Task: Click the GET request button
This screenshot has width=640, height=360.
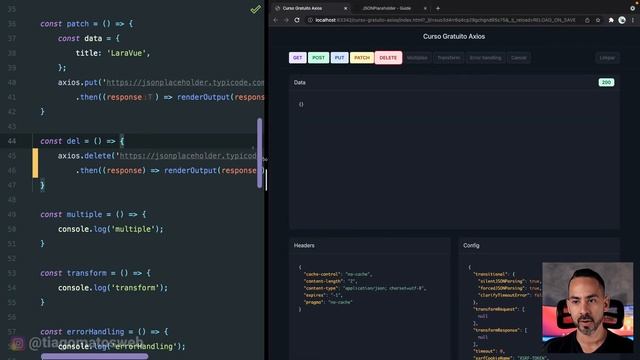Action: (298, 58)
